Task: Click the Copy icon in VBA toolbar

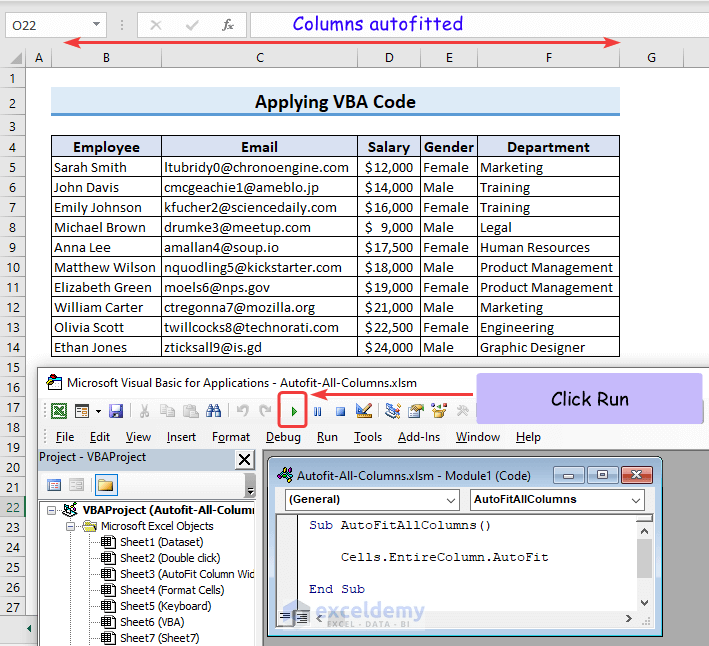Action: point(168,411)
